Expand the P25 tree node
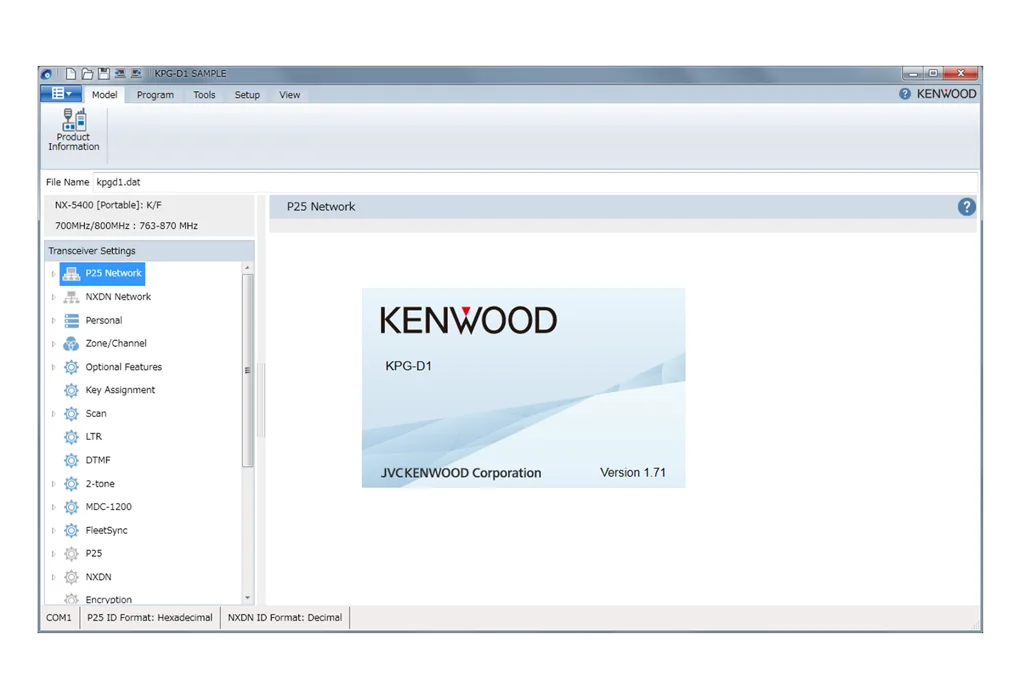Screen dimensions: 1020x700 (53, 554)
